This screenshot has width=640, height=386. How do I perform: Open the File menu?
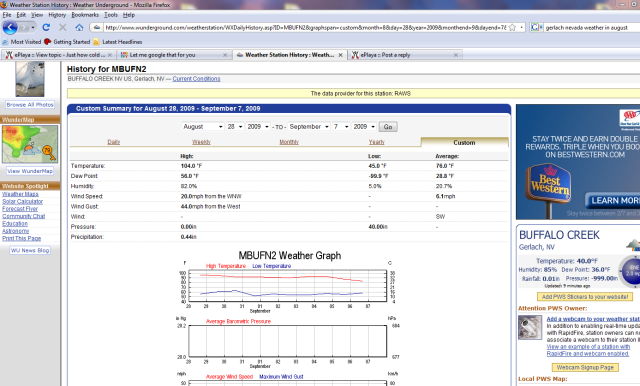7,15
